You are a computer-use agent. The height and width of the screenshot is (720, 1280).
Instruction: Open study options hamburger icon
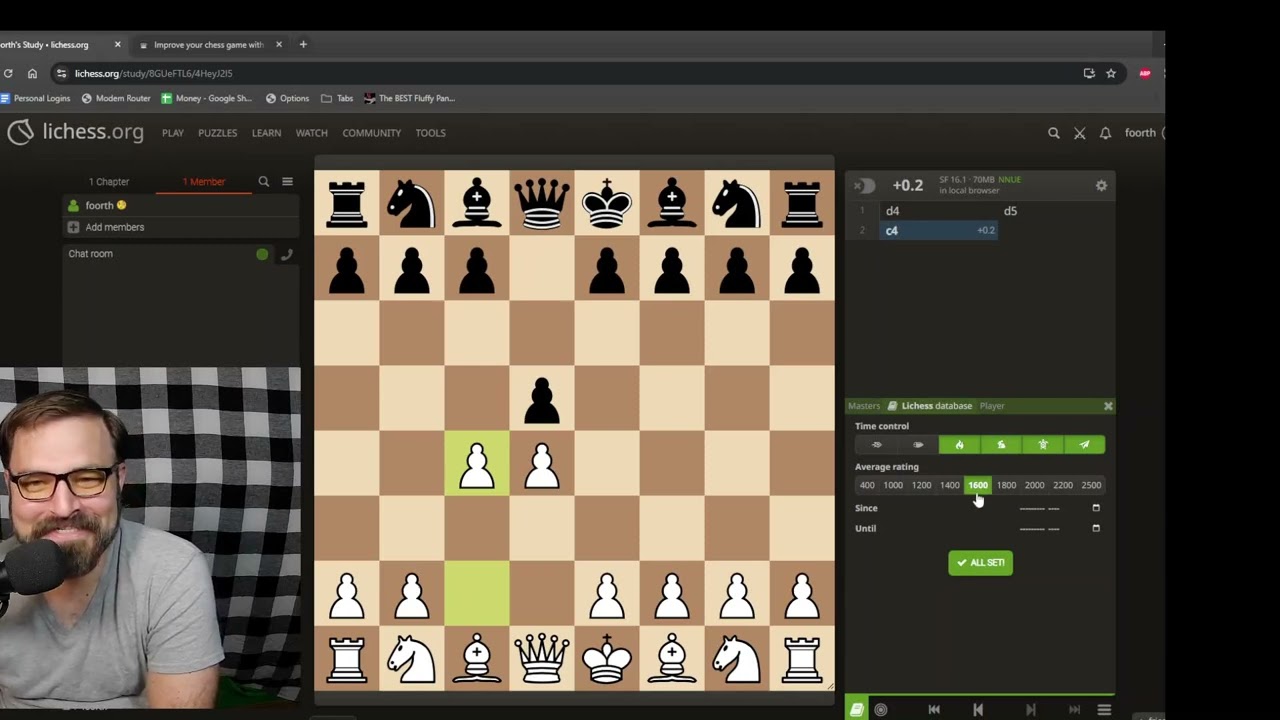click(x=287, y=182)
